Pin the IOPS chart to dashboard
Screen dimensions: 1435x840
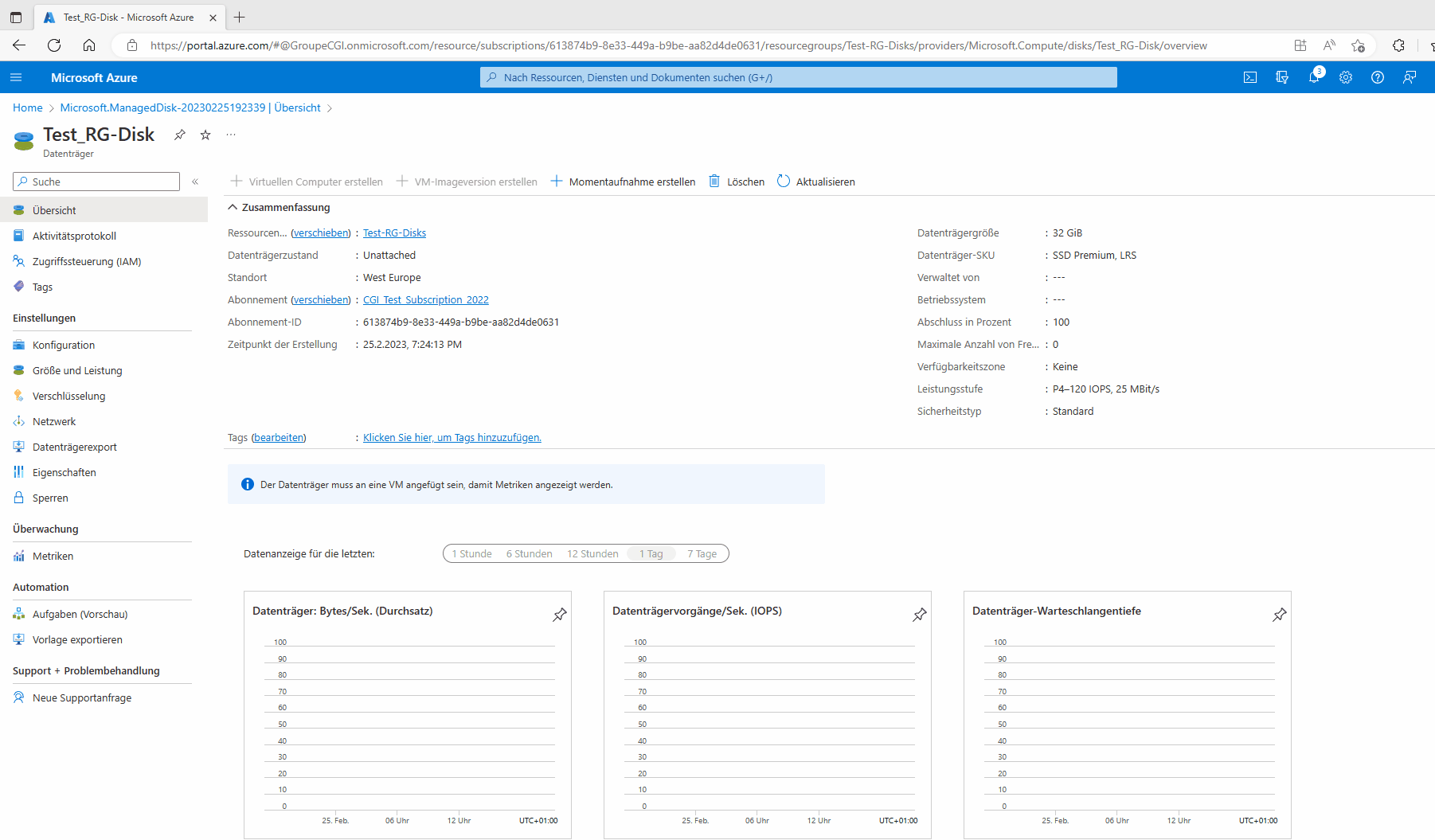pyautogui.click(x=920, y=615)
